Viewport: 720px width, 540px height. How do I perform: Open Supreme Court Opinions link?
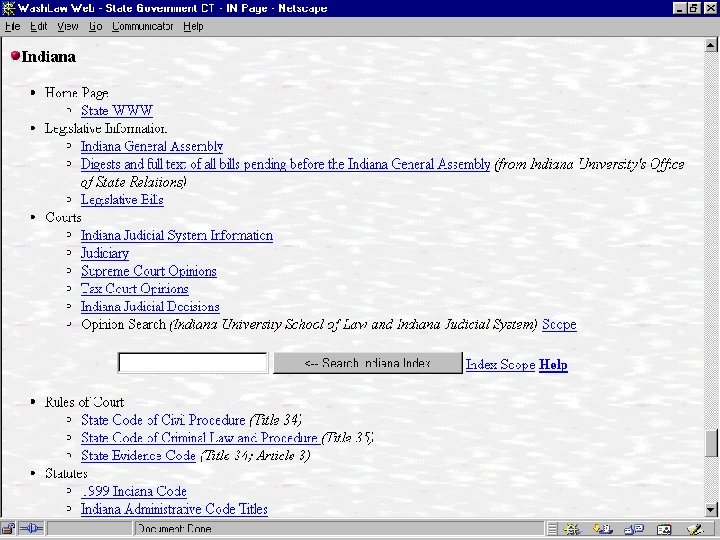149,271
